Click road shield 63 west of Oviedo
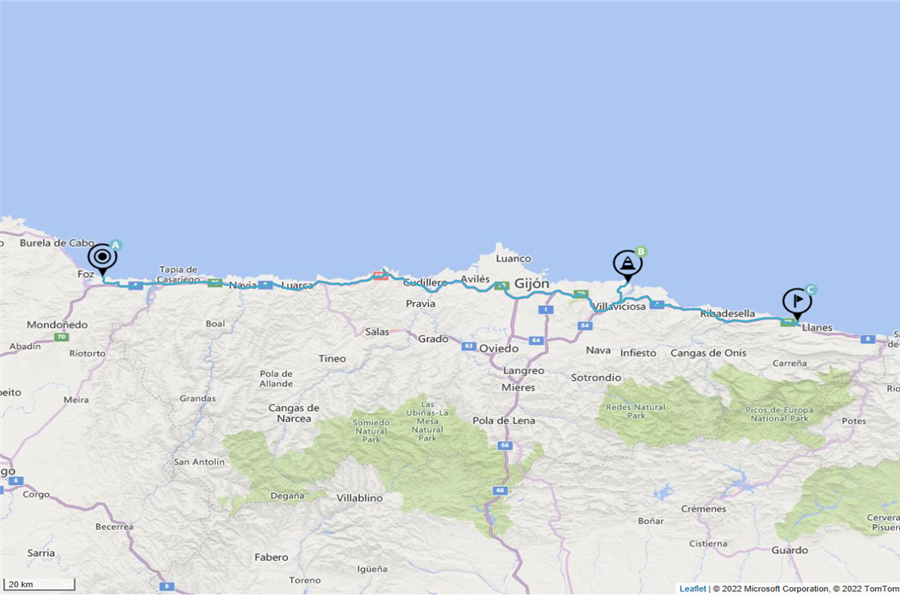 469,346
